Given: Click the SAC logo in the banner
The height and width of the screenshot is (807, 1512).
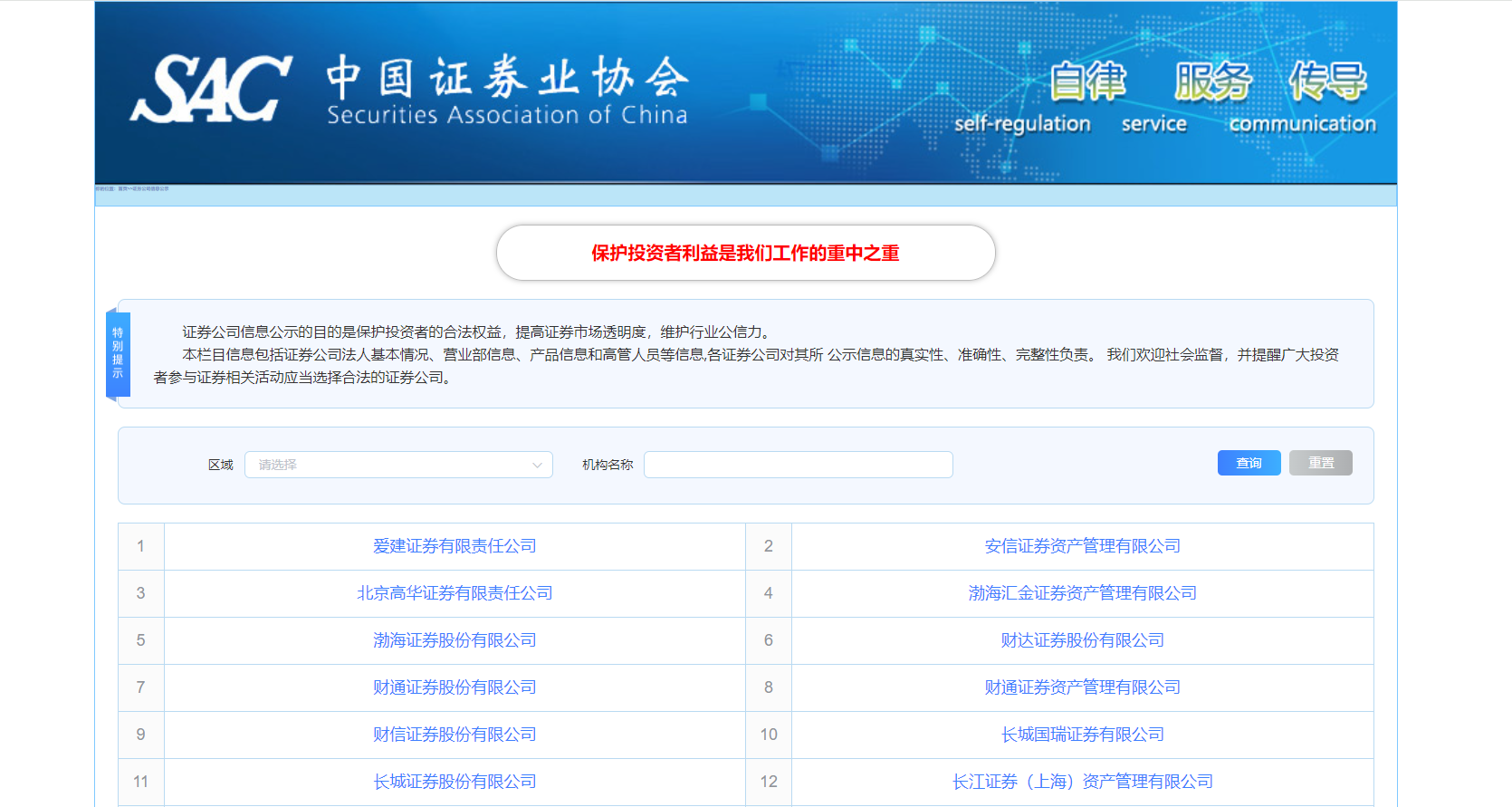Looking at the screenshot, I should [211, 89].
